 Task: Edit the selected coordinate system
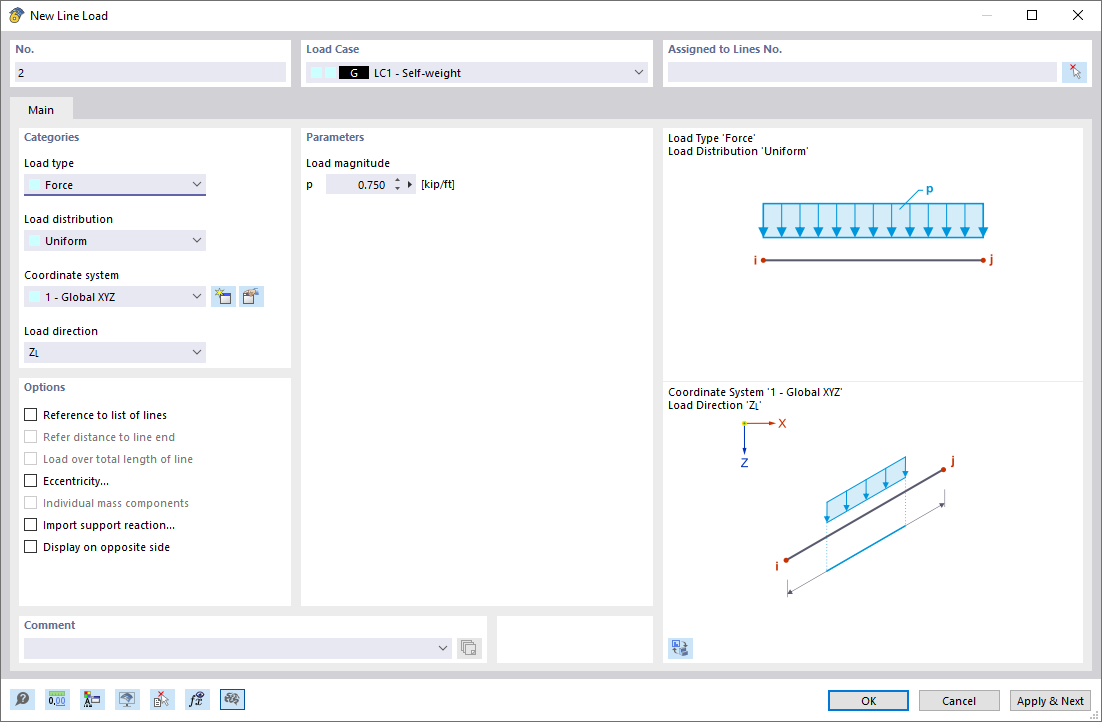click(x=250, y=296)
